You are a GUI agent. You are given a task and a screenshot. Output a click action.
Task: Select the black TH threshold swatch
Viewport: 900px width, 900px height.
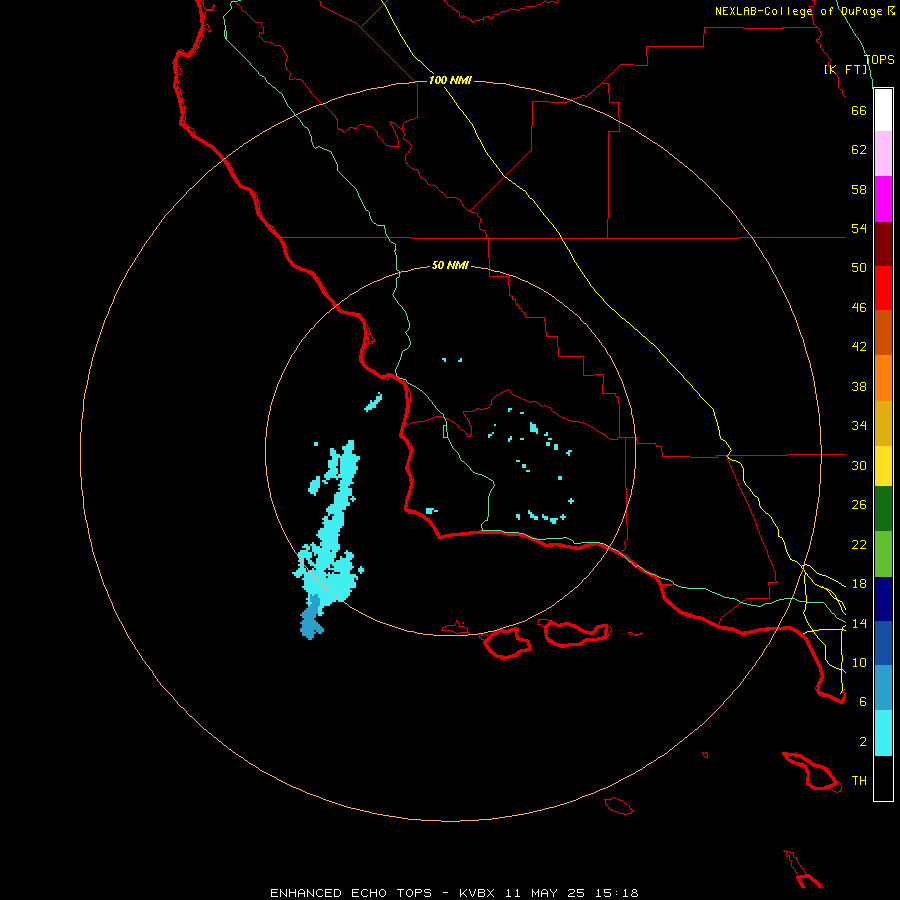(x=883, y=778)
